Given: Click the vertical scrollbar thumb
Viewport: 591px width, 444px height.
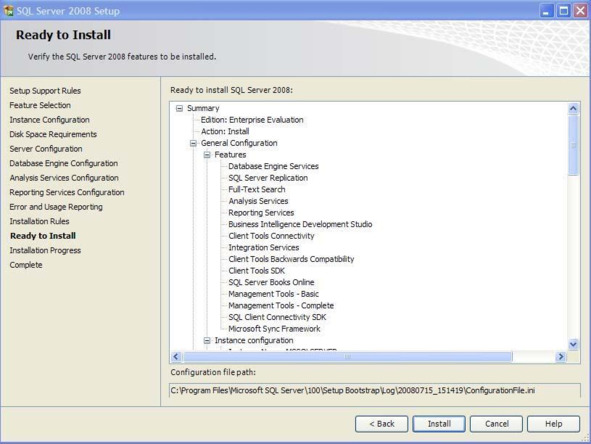Looking at the screenshot, I should coord(573,145).
